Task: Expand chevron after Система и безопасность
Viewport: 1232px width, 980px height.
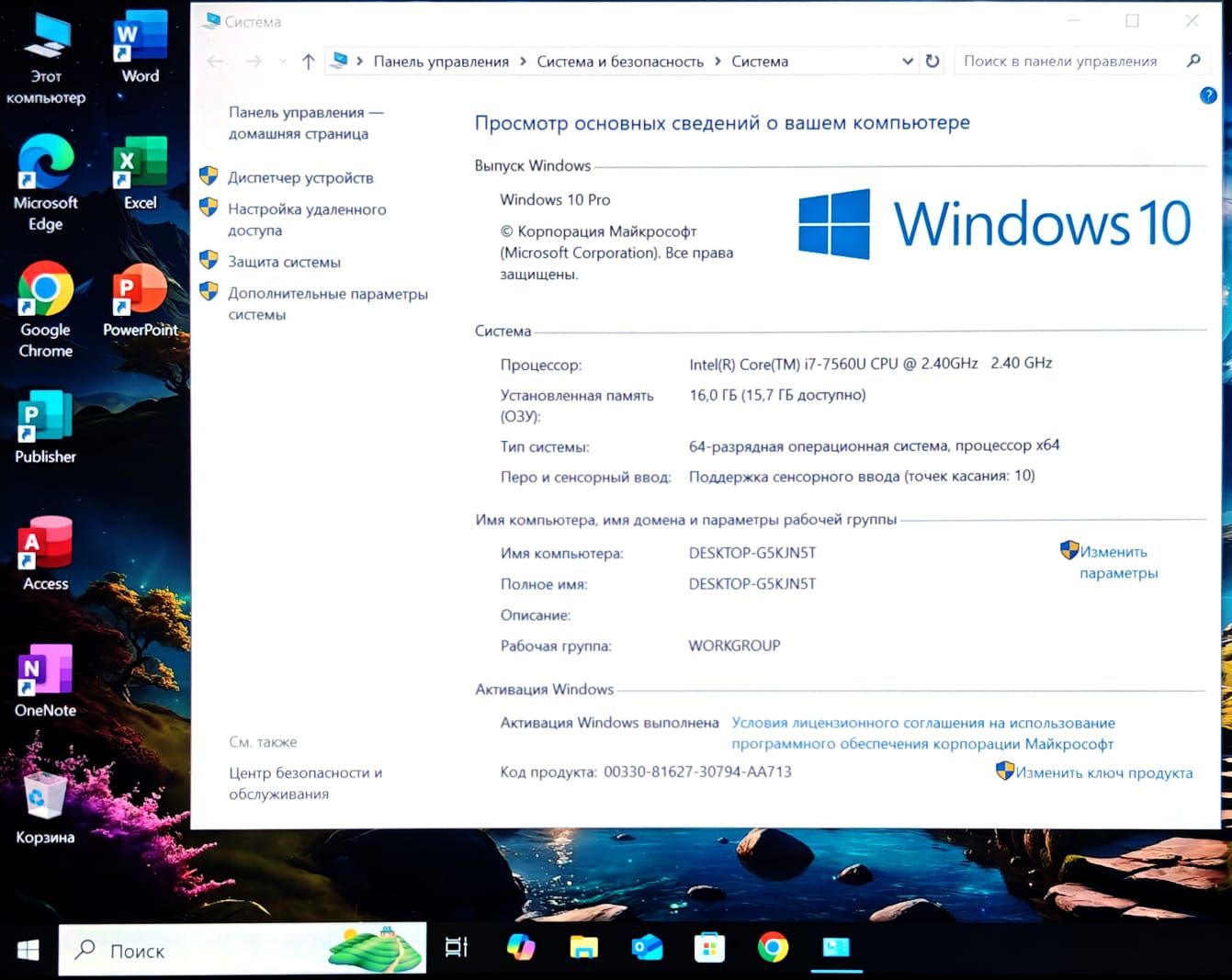Action: tap(718, 62)
